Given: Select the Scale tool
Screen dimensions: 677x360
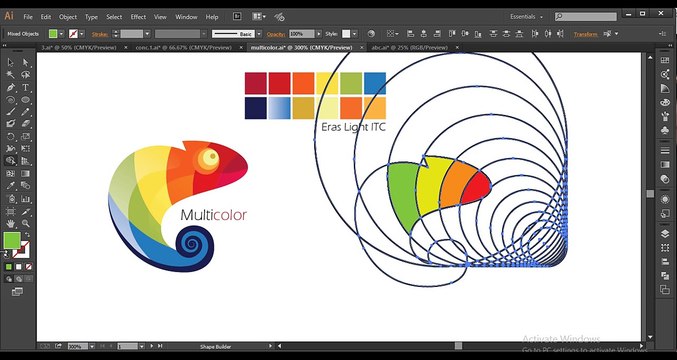Looking at the screenshot, I should (x=25, y=136).
